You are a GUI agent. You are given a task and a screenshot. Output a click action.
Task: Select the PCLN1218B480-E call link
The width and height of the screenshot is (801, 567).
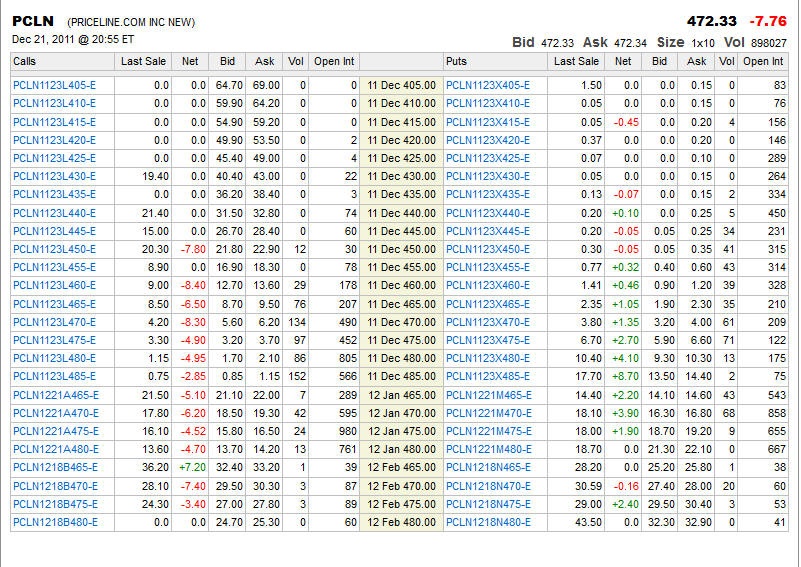54,522
